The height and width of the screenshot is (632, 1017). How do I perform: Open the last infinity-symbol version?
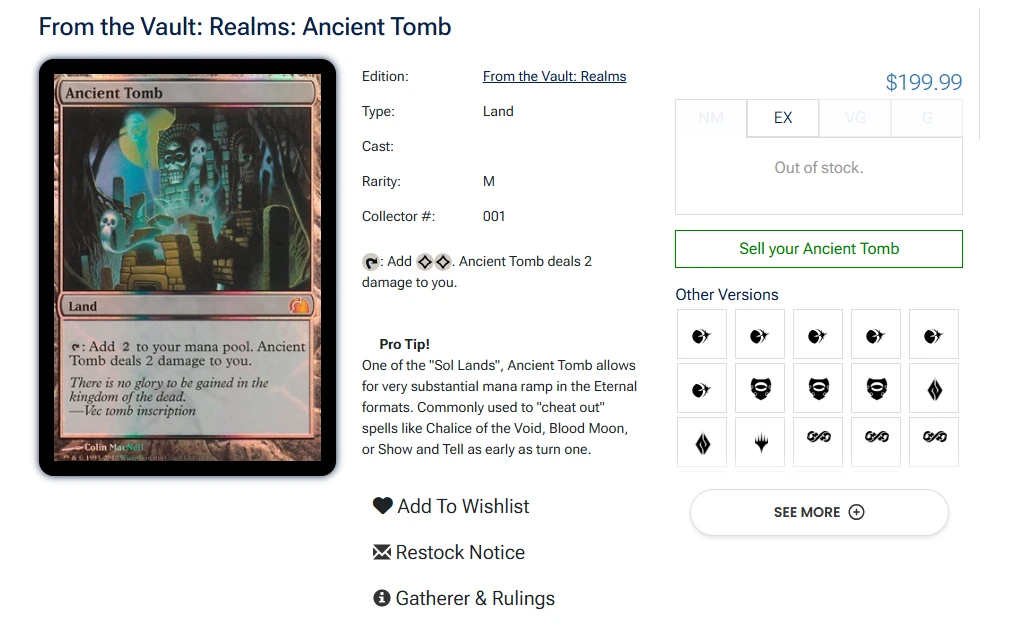pos(934,437)
